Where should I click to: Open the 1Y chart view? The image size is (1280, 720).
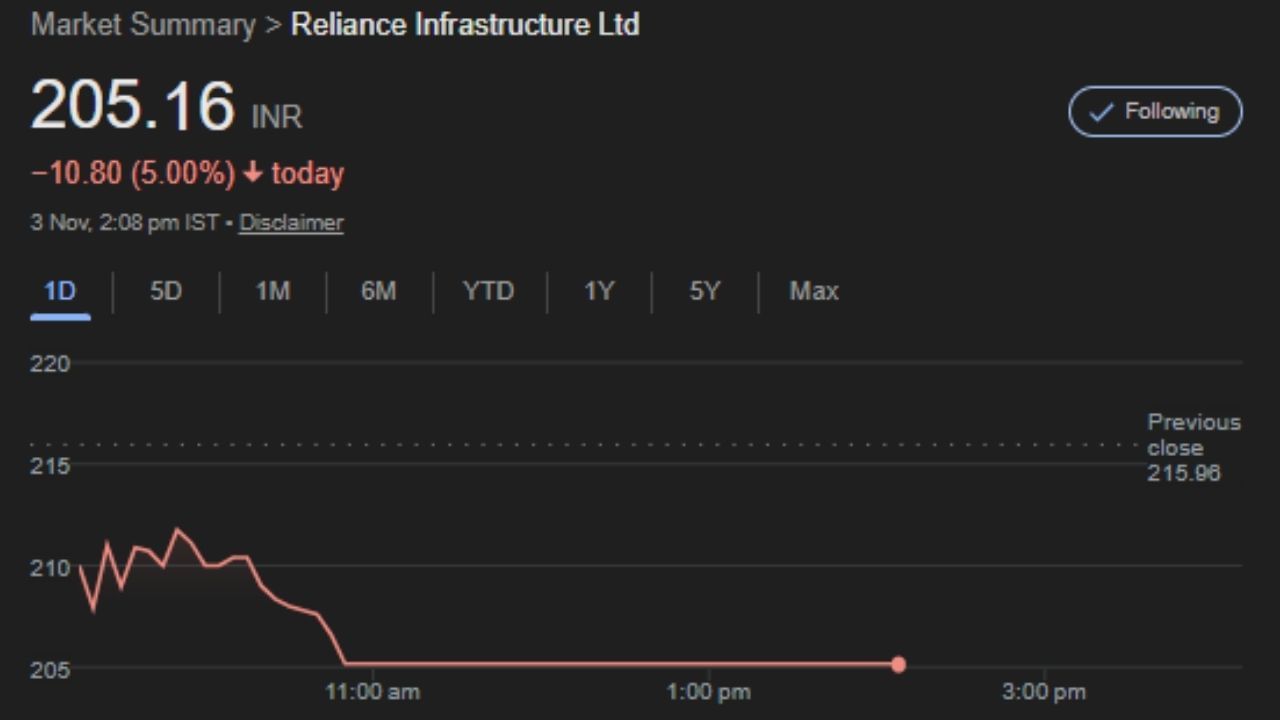tap(598, 291)
